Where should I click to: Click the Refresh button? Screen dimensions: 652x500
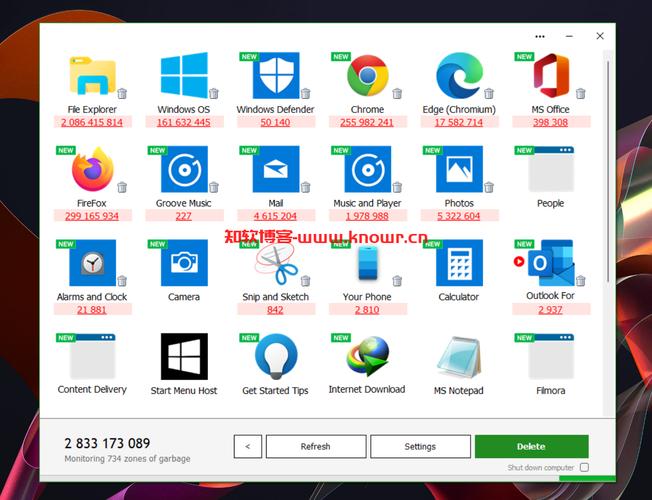(x=316, y=446)
